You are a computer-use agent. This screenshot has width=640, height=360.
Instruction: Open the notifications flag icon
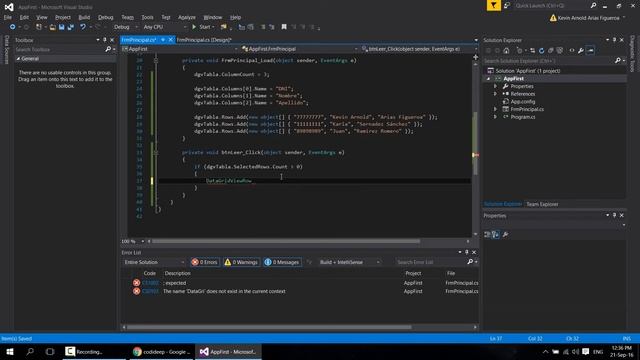(x=493, y=5)
